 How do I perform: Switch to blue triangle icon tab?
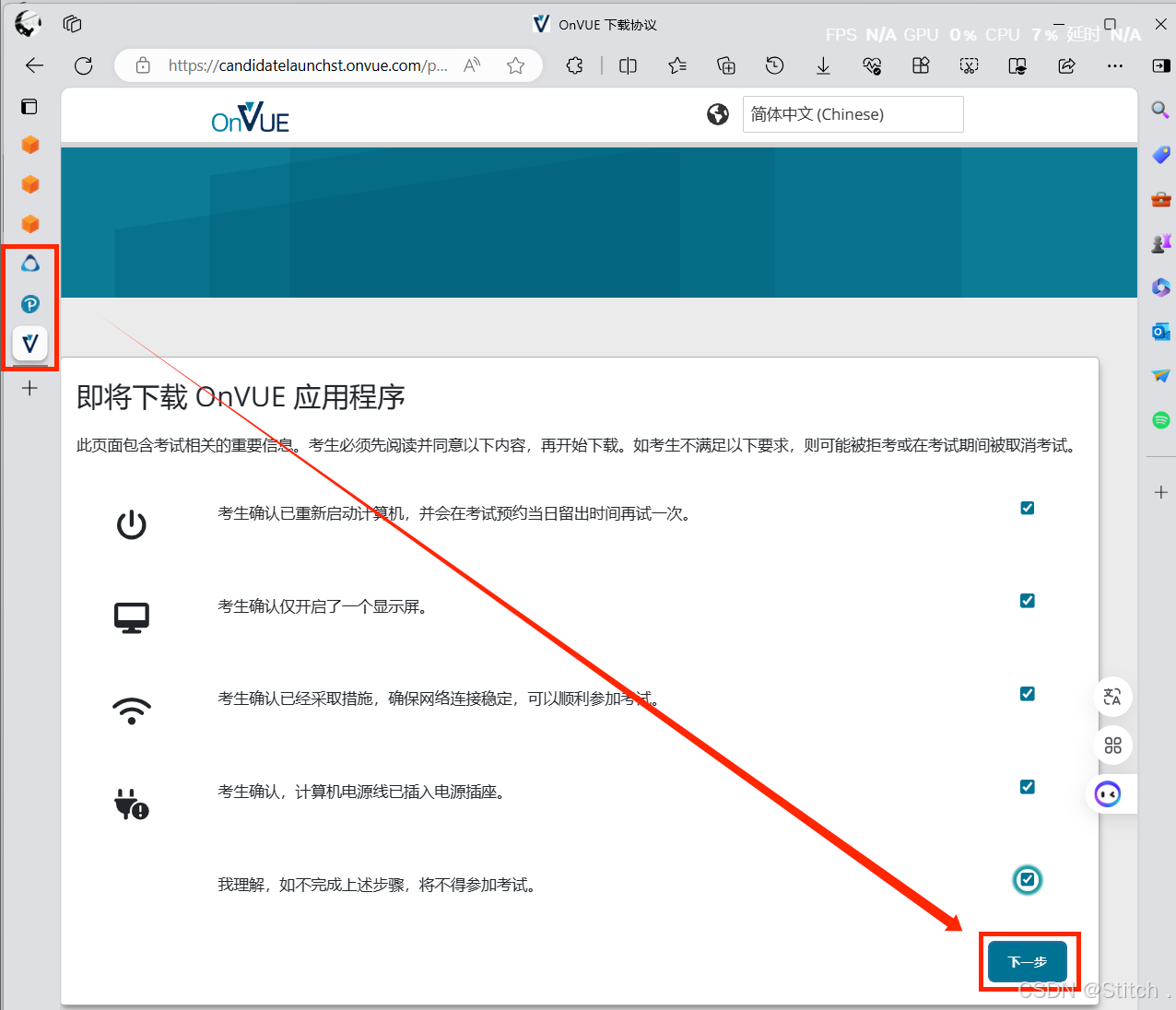[30, 264]
